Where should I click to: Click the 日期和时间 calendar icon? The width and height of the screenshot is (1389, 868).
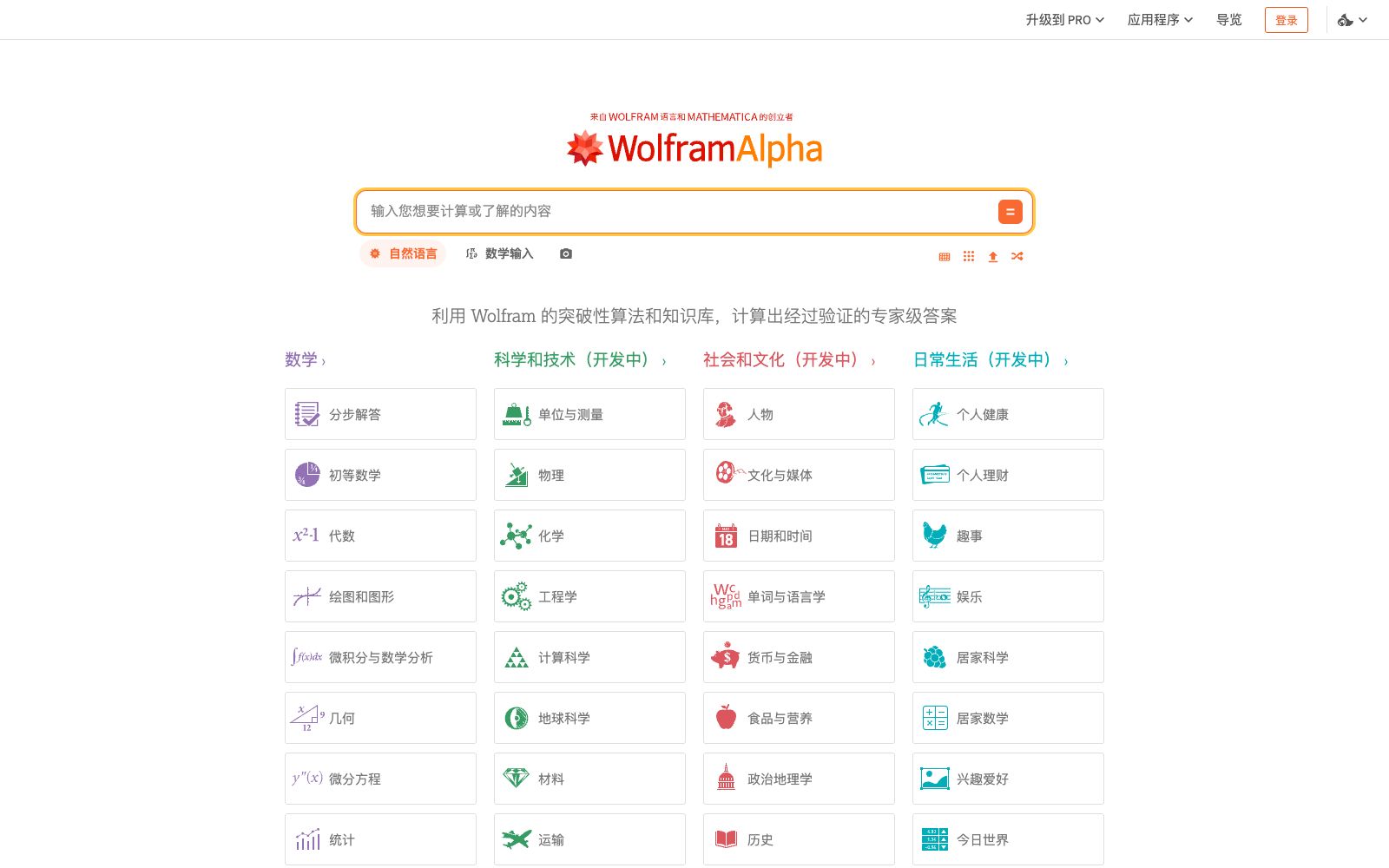(726, 536)
